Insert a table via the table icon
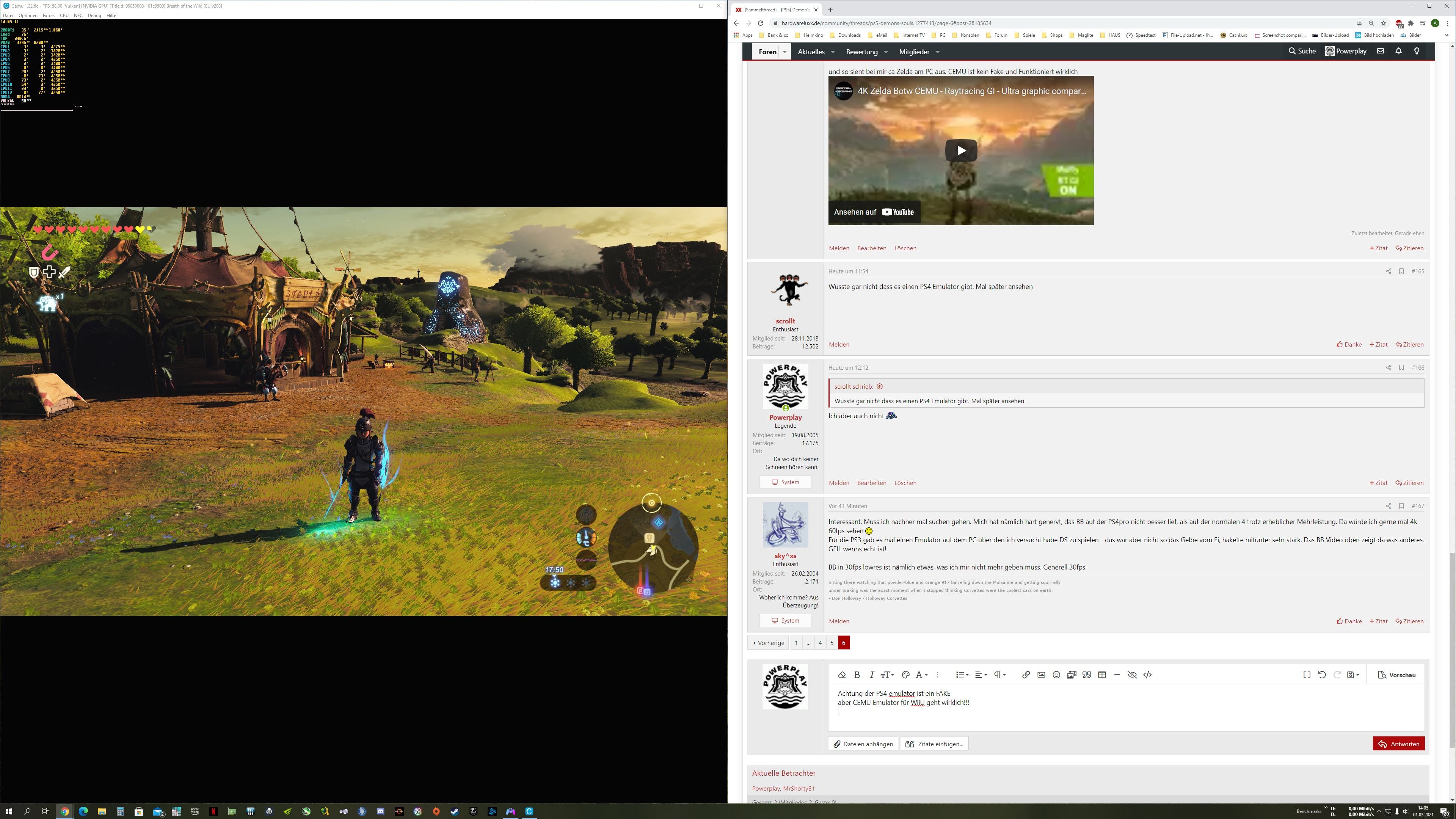The image size is (1456, 819). point(1101,675)
